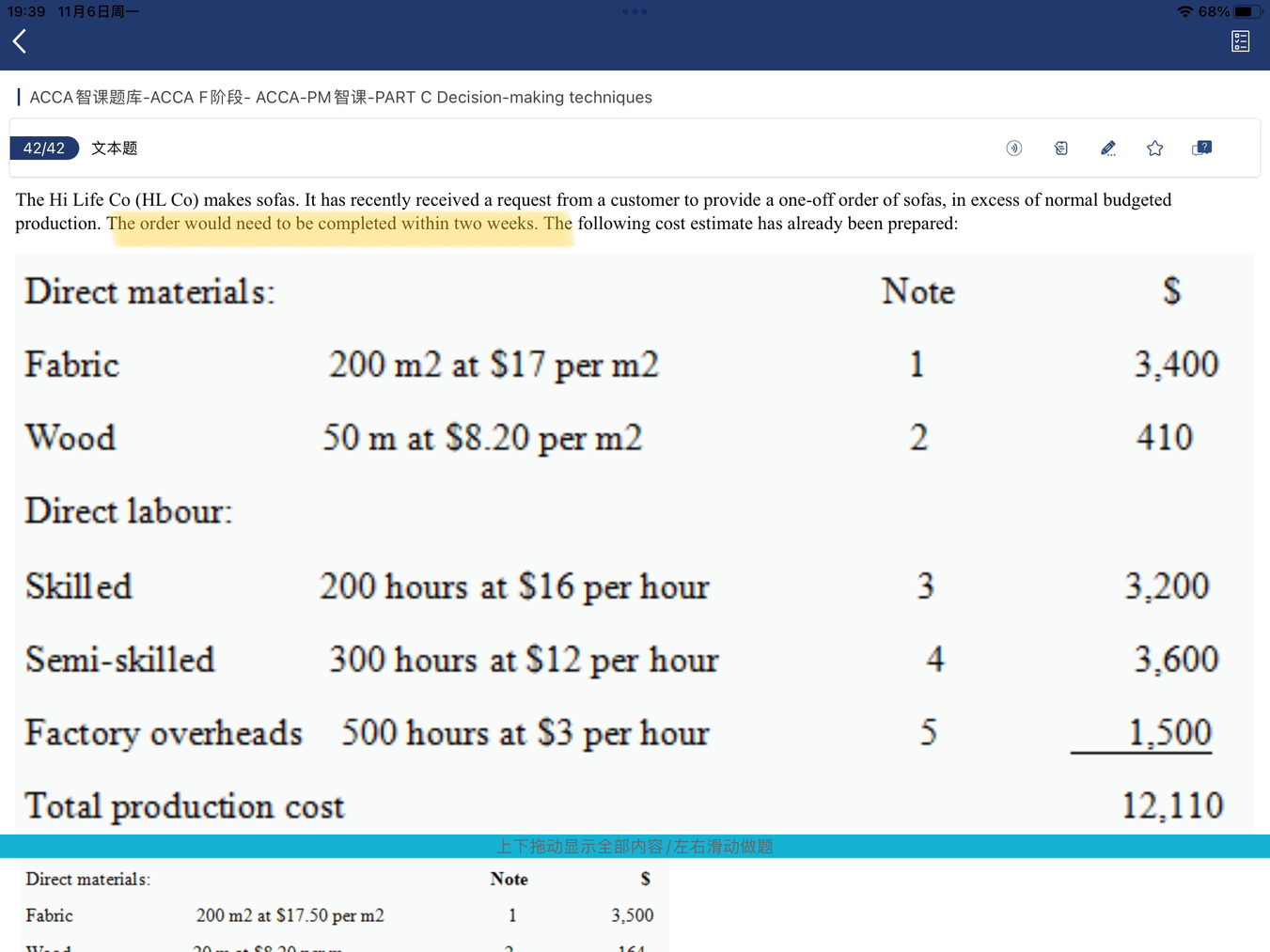1270x952 pixels.
Task: Tap the ACCA-PM breadcrumb title
Action: click(340, 98)
